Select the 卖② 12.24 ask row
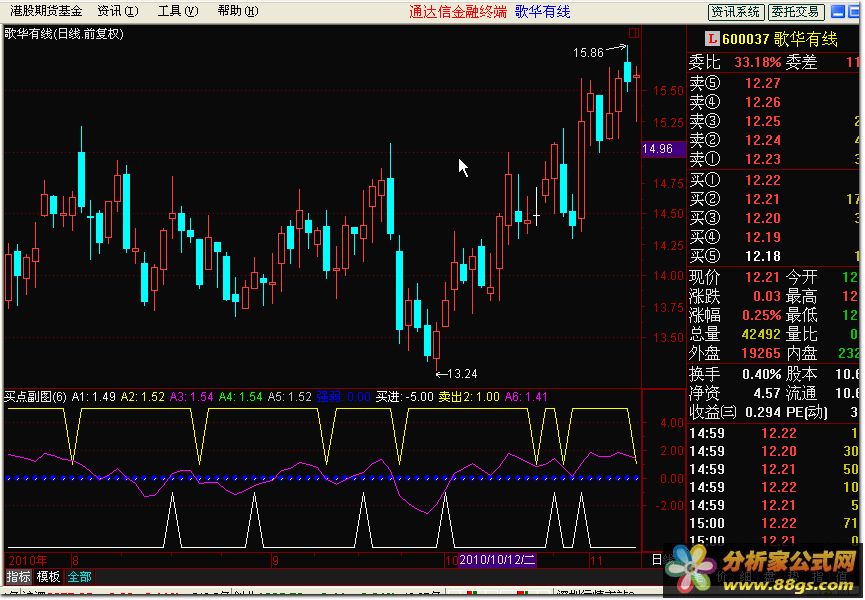 tap(774, 140)
